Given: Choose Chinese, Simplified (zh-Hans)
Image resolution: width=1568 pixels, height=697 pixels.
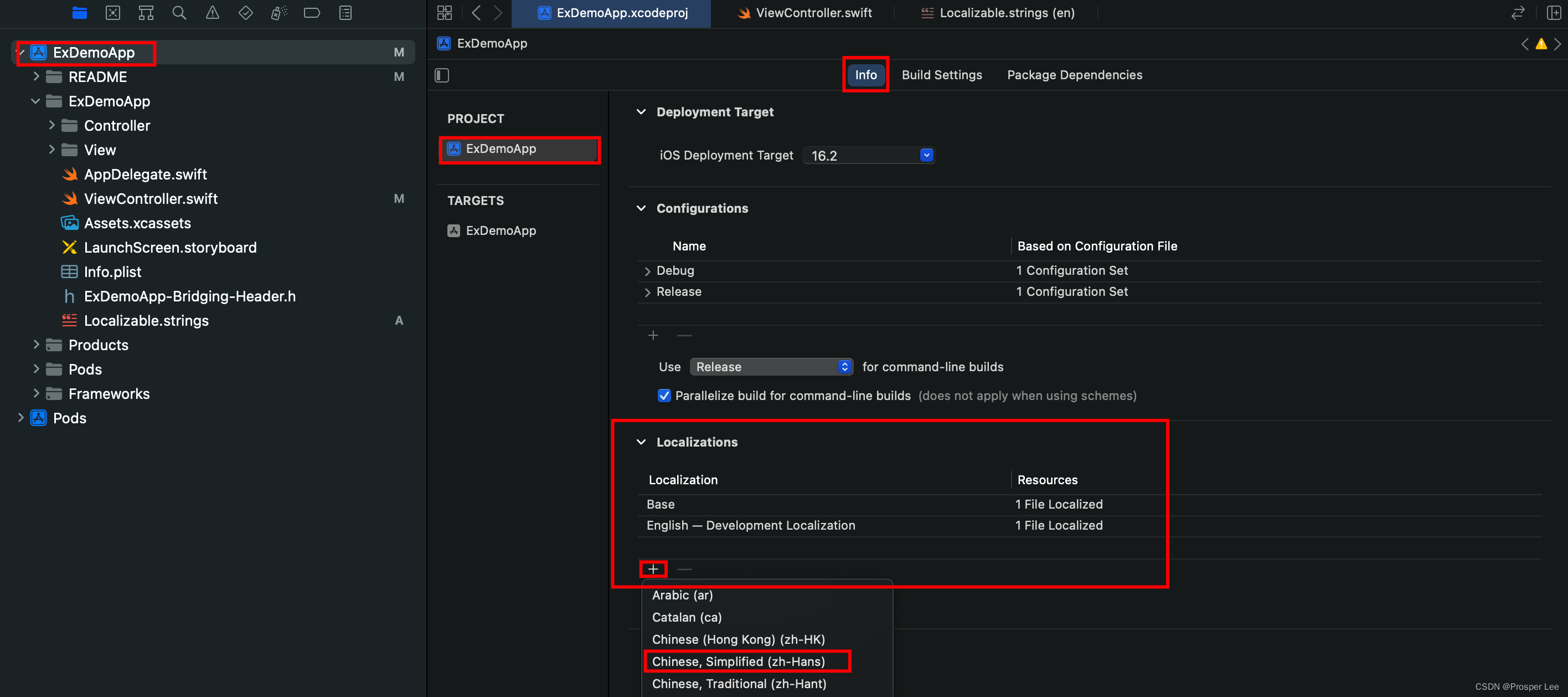Looking at the screenshot, I should click(x=767, y=661).
